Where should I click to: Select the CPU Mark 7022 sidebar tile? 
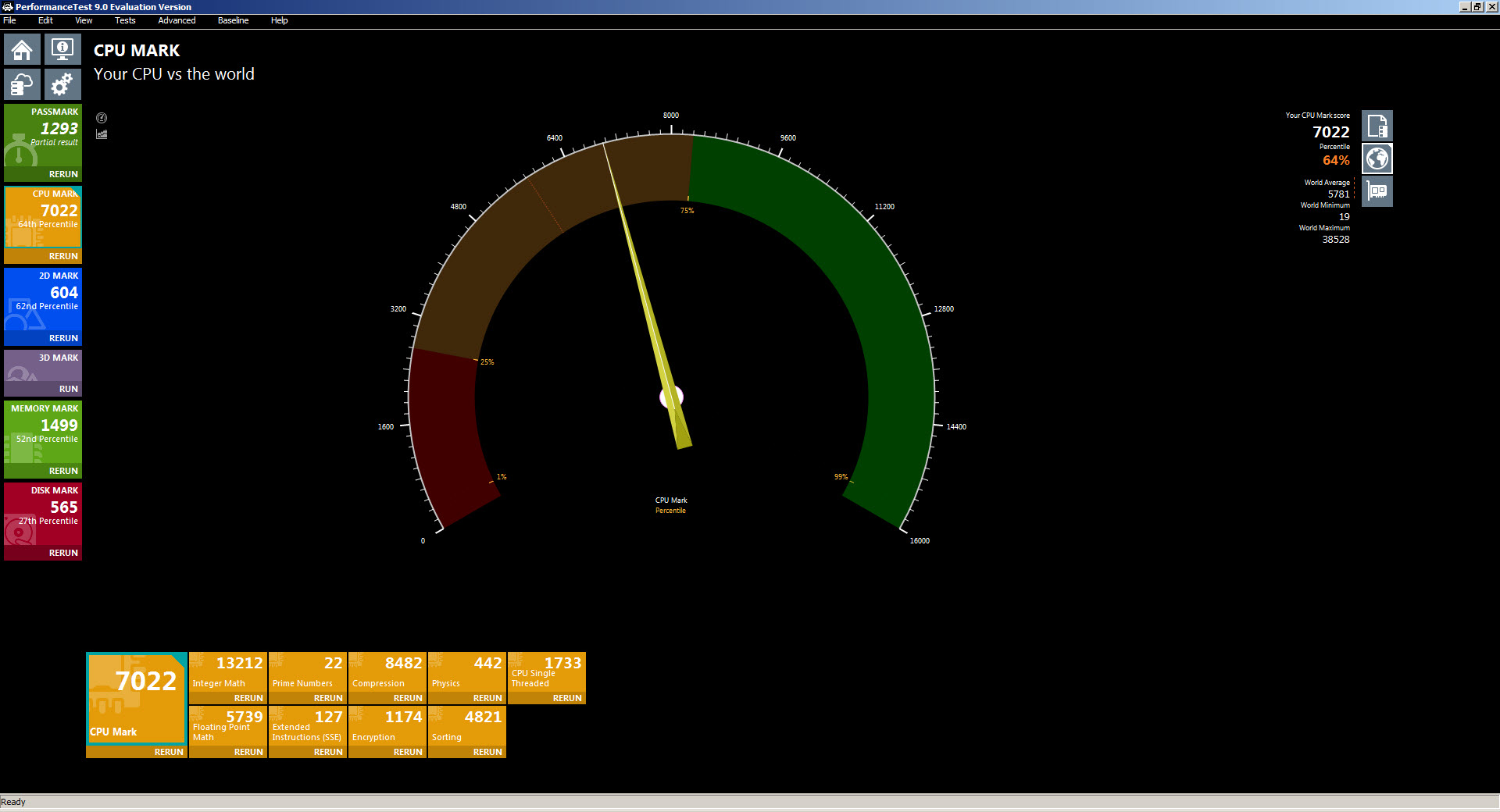[43, 218]
